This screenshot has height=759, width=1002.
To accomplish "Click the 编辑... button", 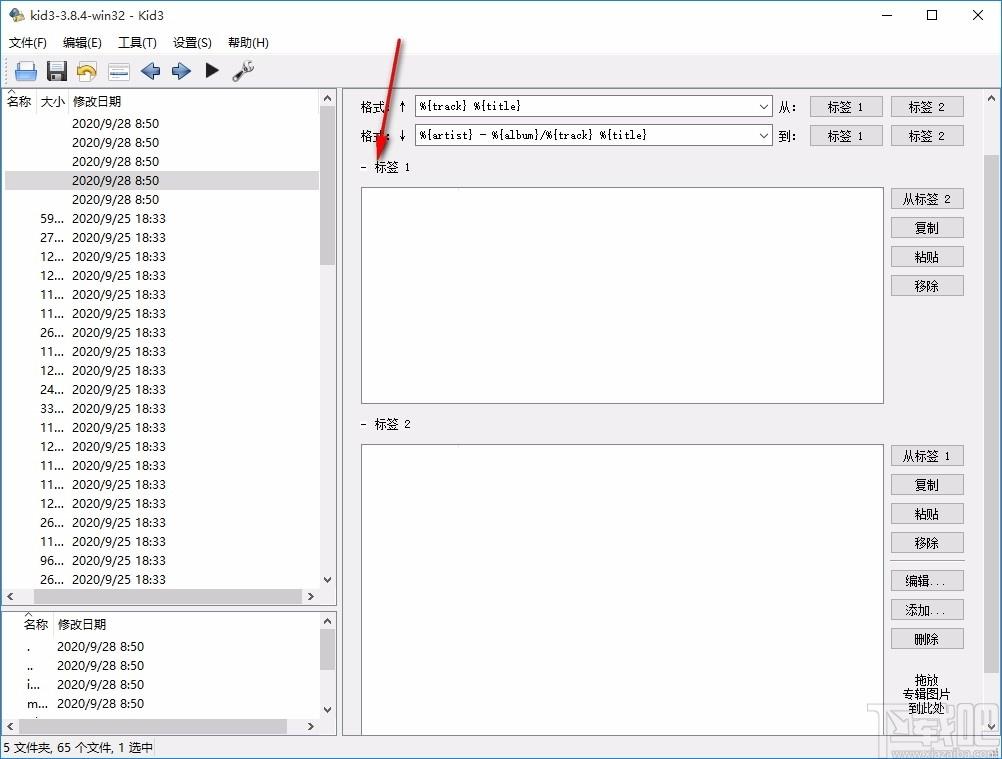I will pos(927,581).
